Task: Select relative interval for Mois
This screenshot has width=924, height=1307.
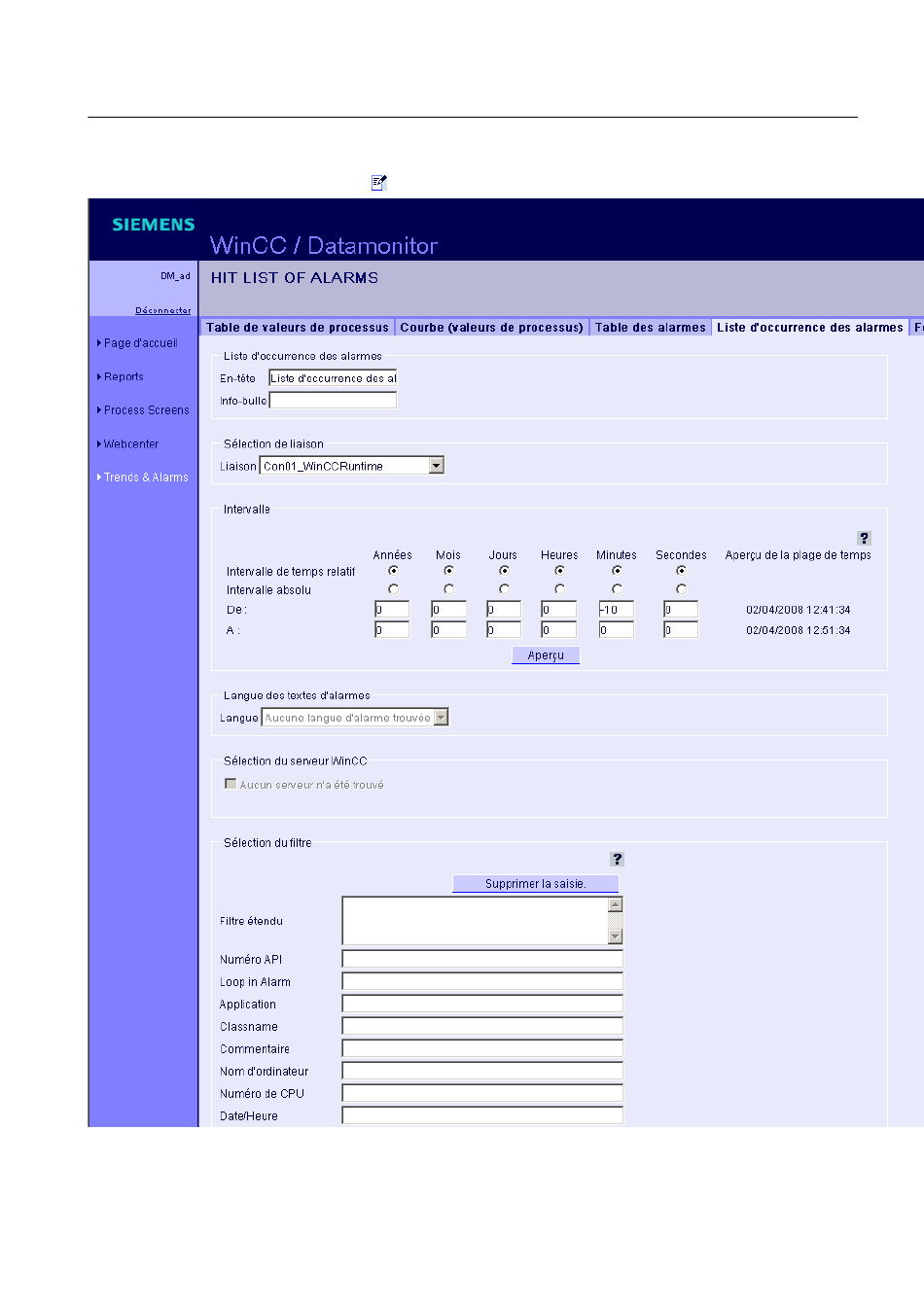Action: tap(448, 571)
